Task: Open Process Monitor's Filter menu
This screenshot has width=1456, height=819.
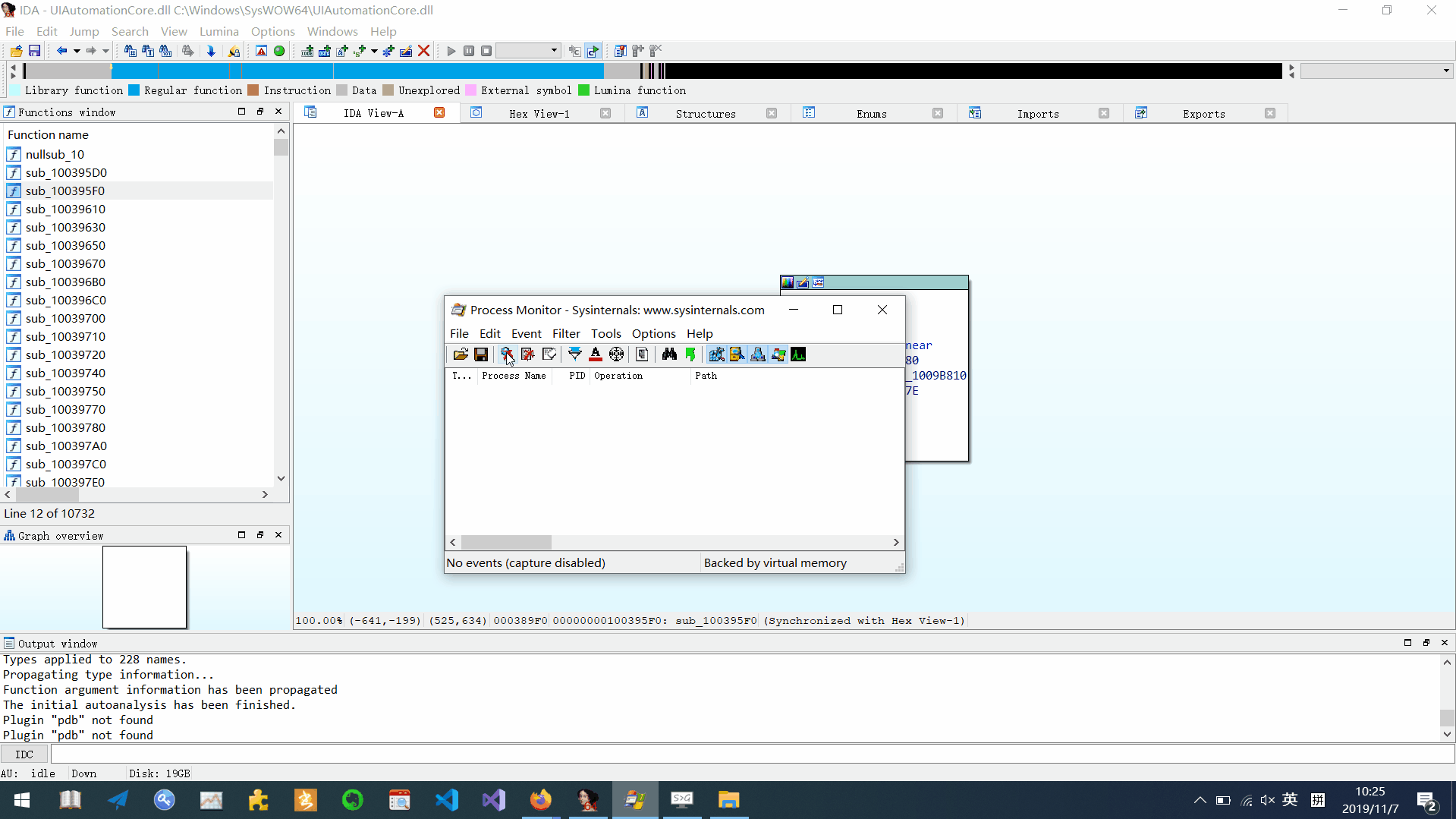Action: [566, 333]
